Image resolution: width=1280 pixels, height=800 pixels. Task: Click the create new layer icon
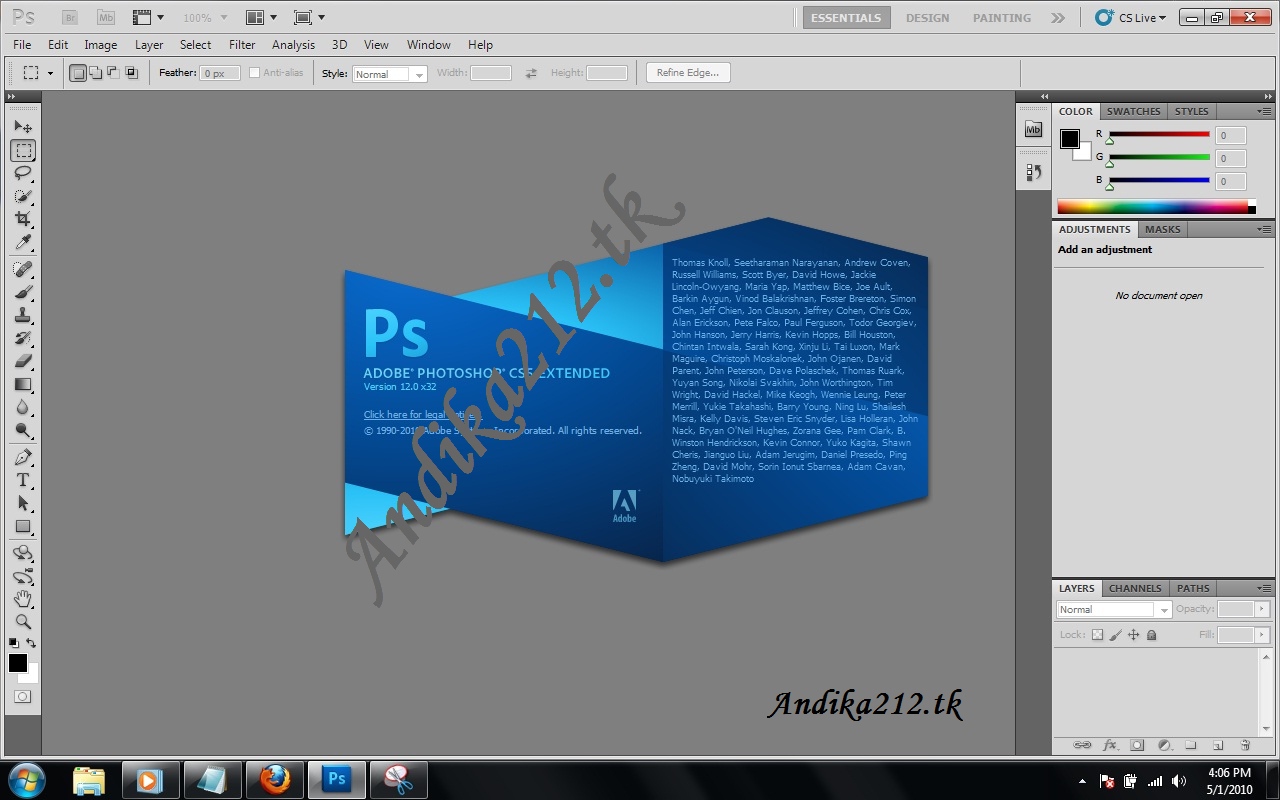coord(1218,745)
